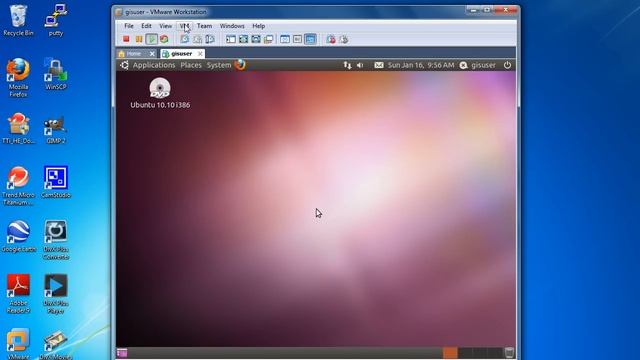Select the CamStudio desktop shortcut
The image size is (640, 360).
[56, 182]
